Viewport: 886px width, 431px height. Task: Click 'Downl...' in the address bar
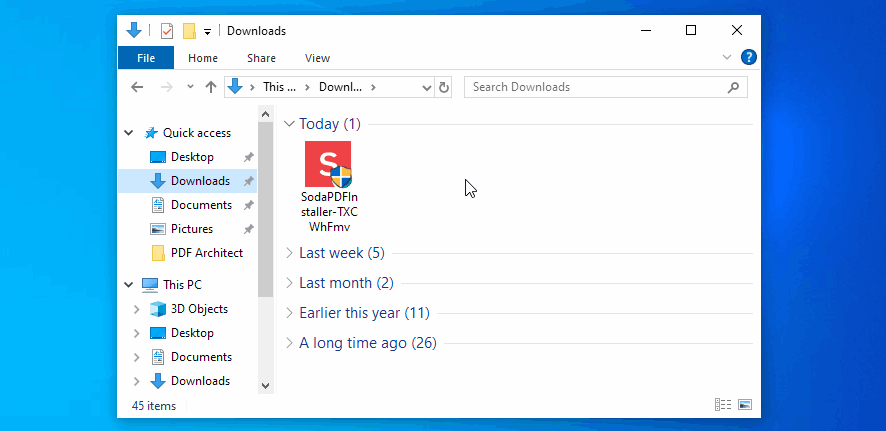pyautogui.click(x=340, y=87)
